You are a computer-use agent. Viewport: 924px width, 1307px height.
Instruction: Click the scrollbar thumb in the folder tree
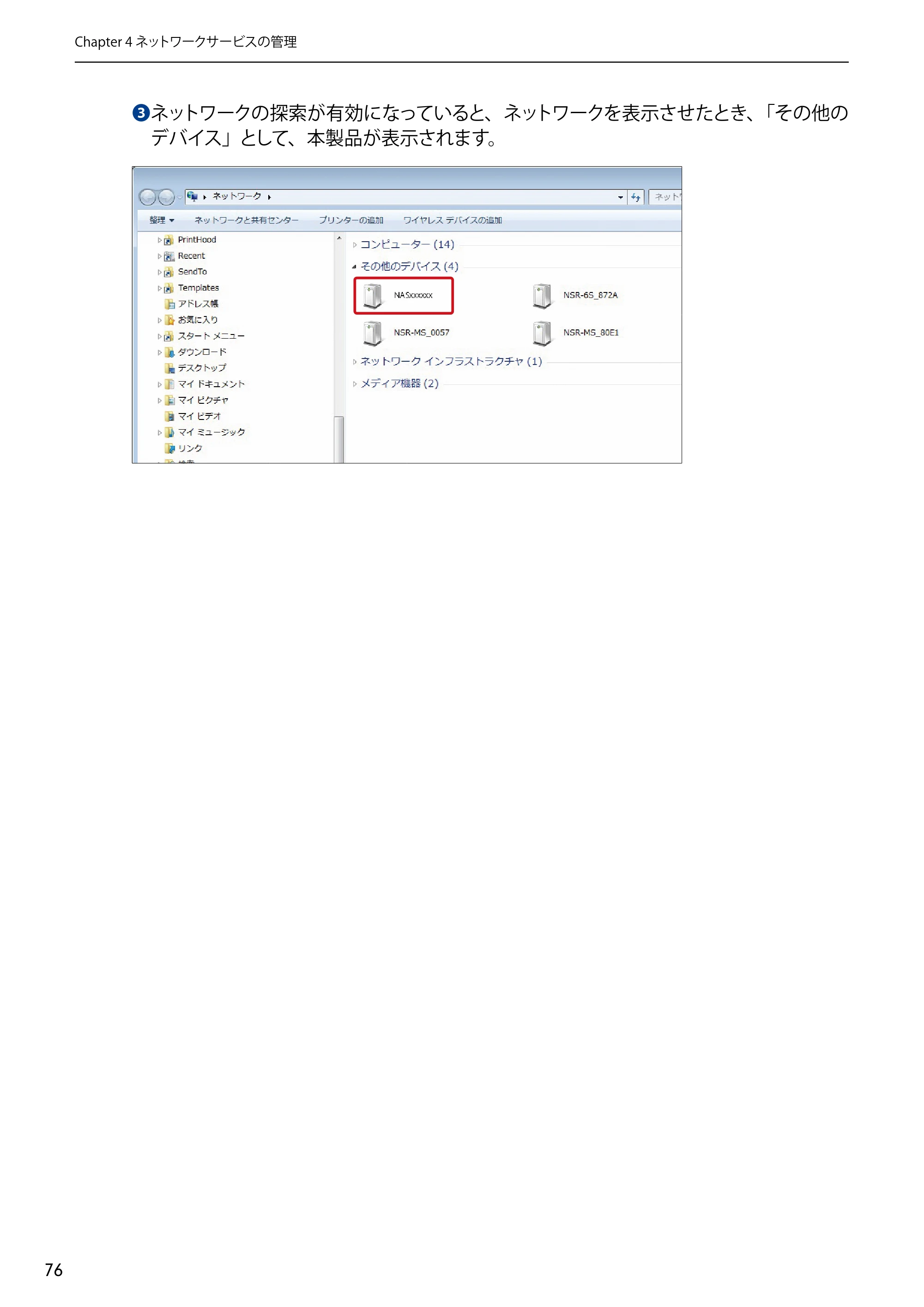point(339,439)
